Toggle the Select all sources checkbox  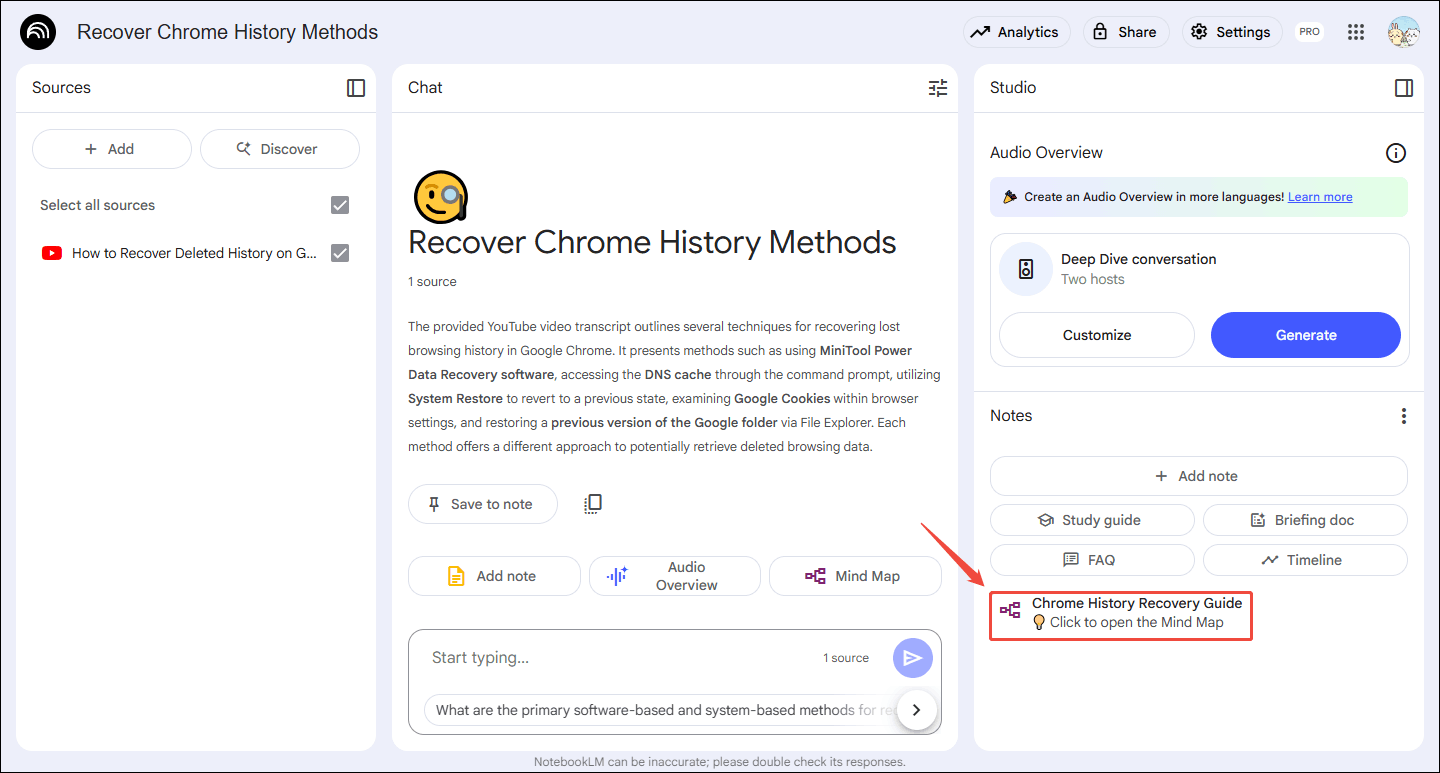[340, 205]
